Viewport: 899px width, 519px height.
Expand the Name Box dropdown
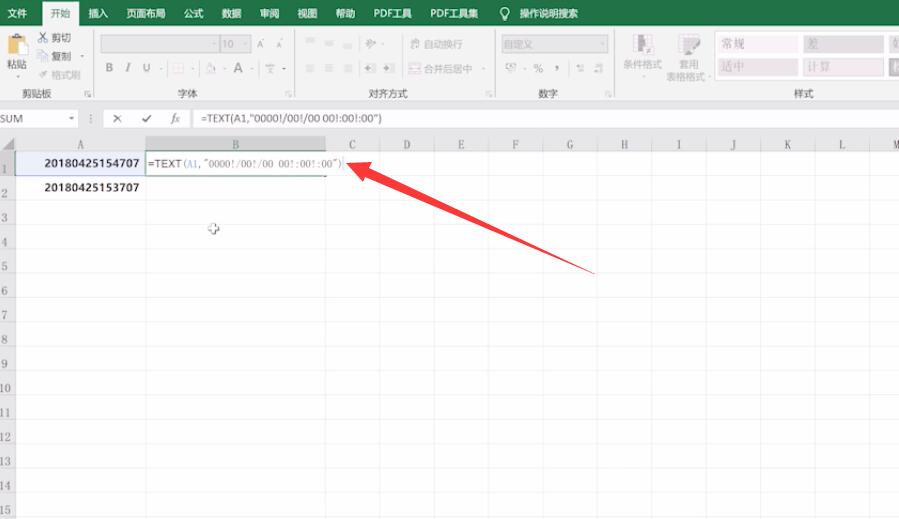72,118
